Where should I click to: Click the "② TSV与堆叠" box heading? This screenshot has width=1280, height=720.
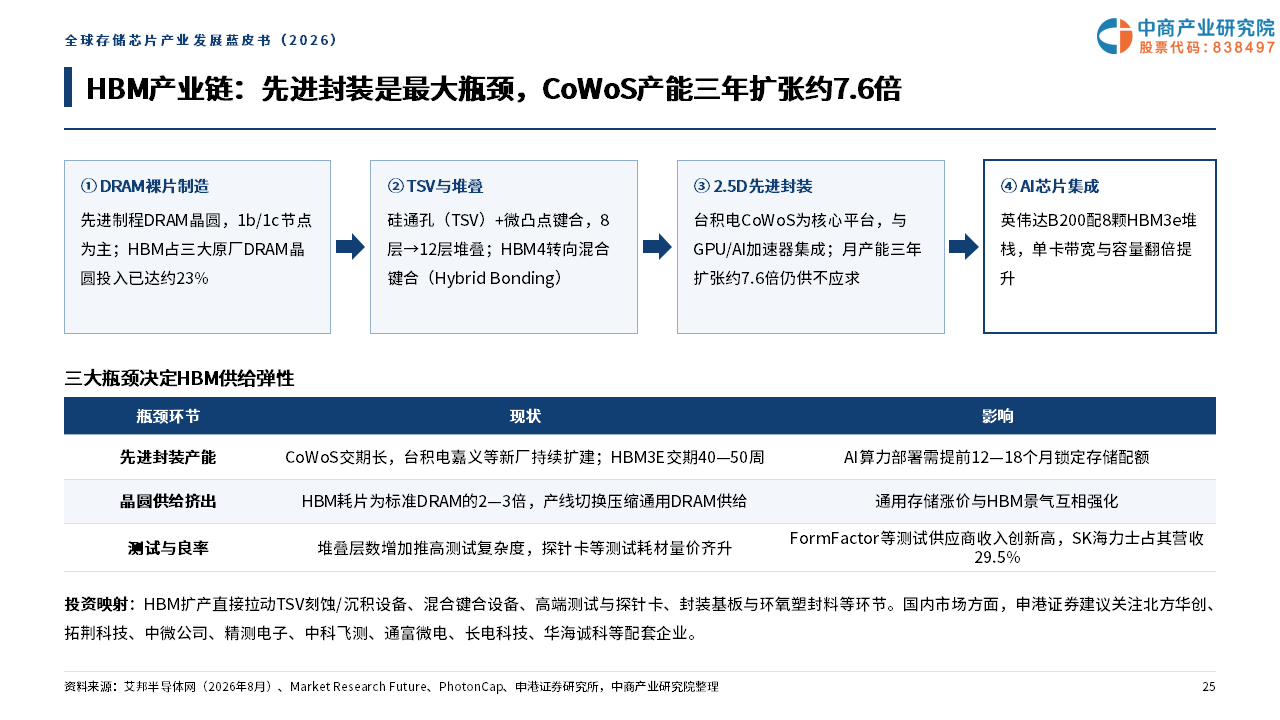(435, 187)
